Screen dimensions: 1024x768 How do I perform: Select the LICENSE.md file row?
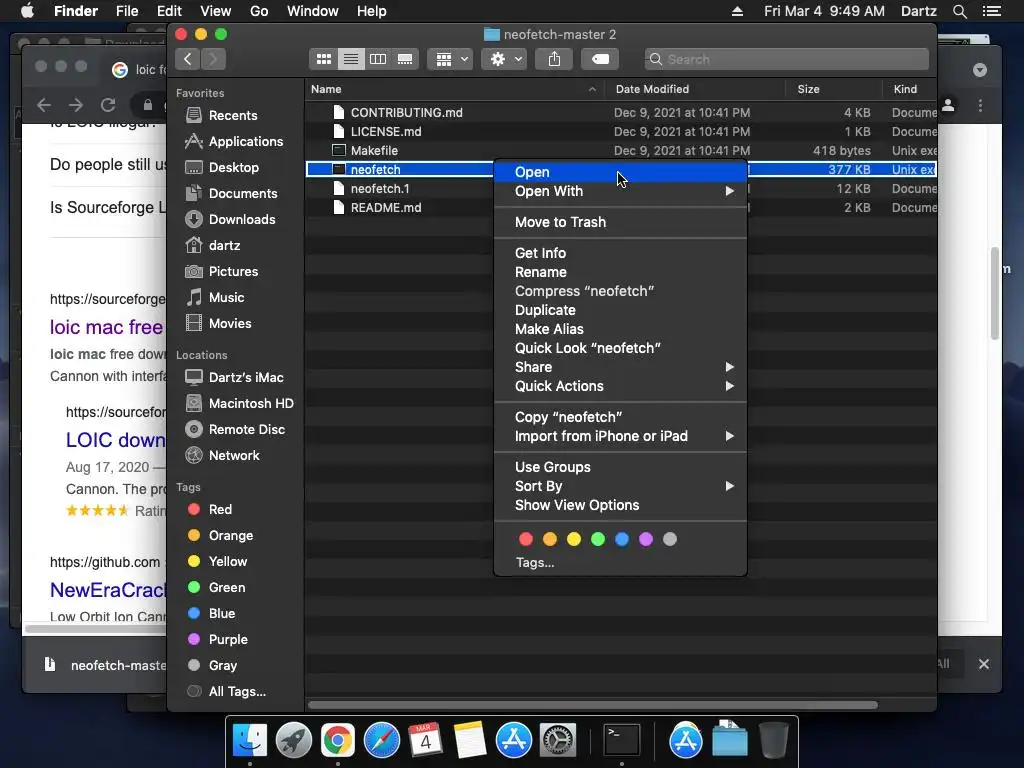tap(620, 132)
